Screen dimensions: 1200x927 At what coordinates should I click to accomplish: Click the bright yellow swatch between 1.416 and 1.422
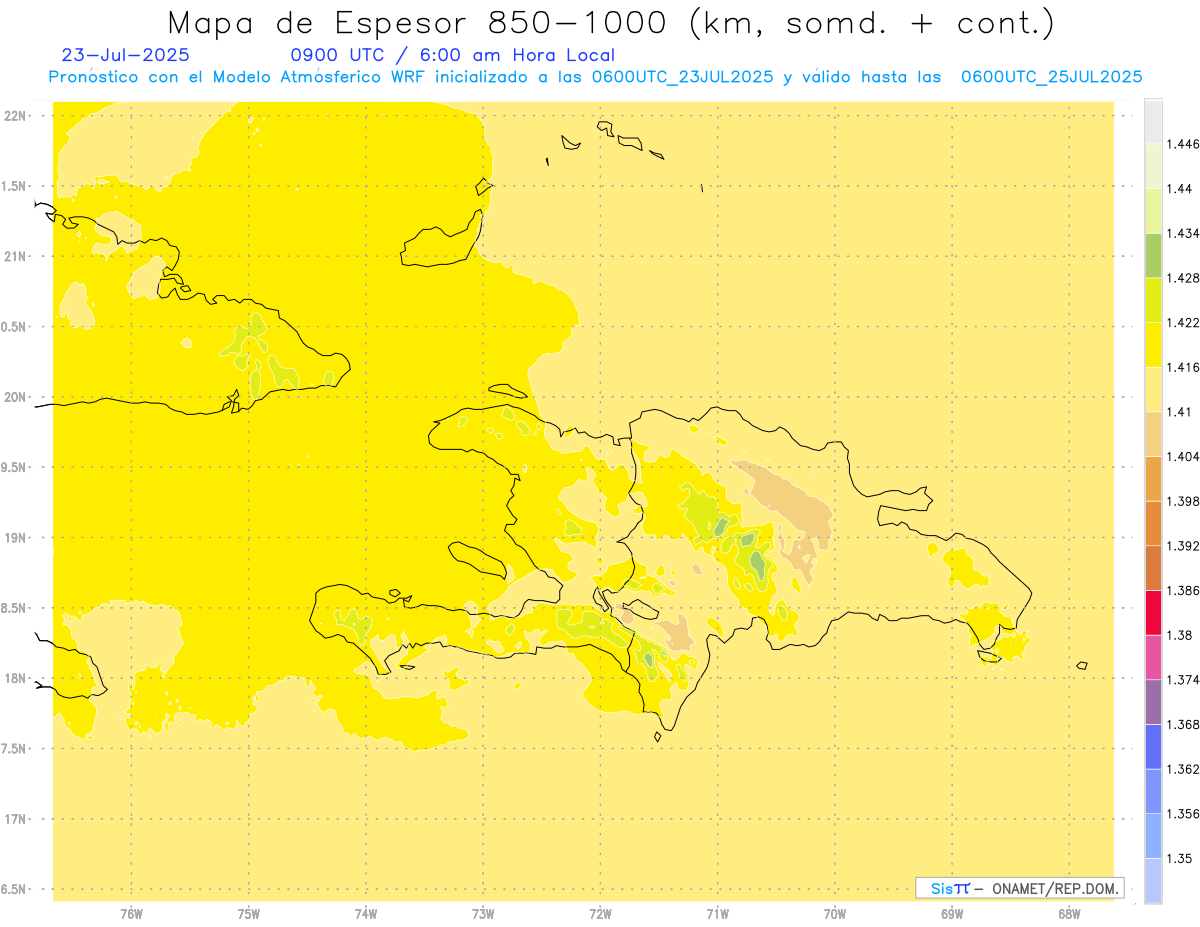tap(1153, 345)
